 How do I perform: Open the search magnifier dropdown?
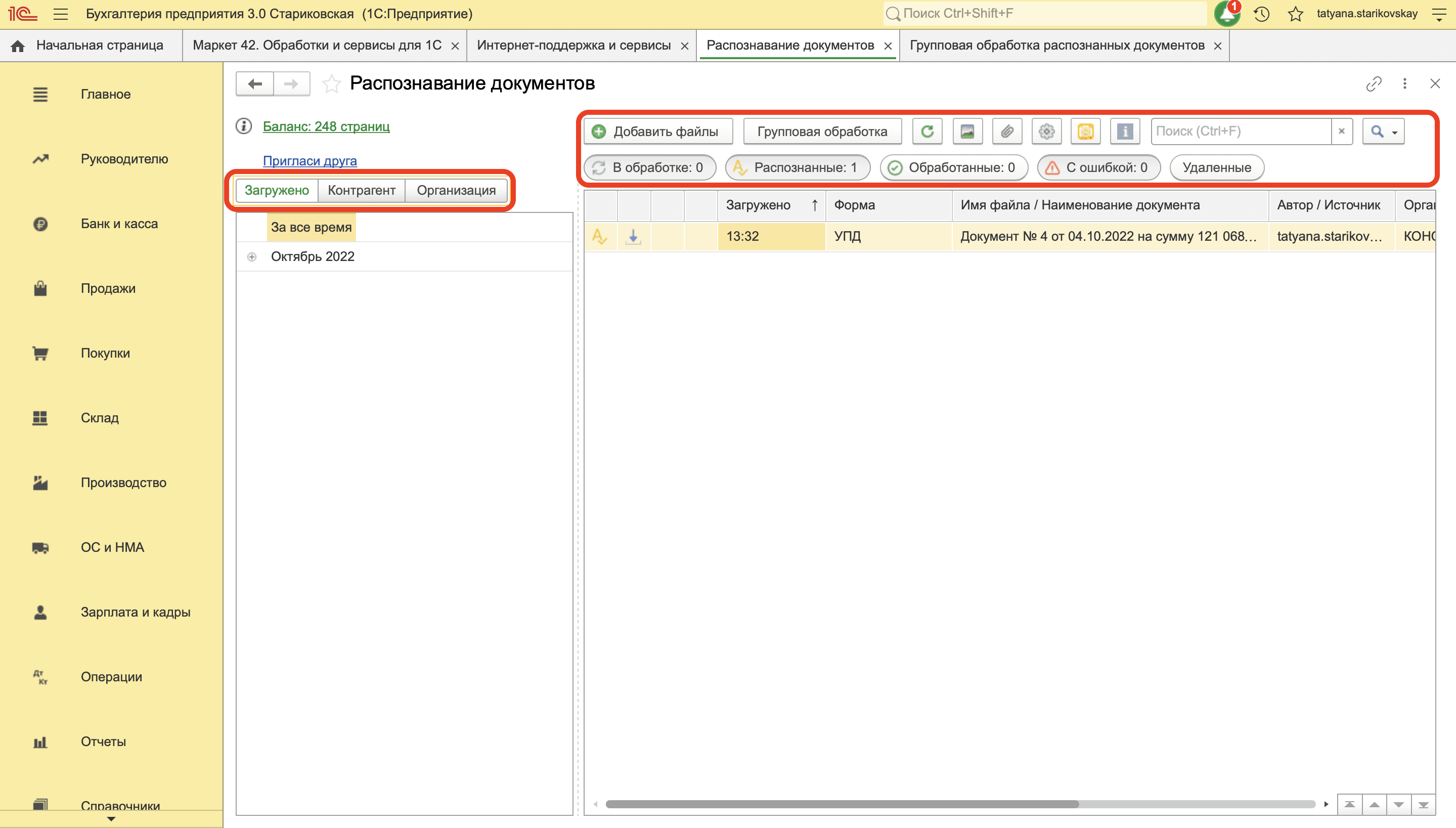click(1383, 132)
